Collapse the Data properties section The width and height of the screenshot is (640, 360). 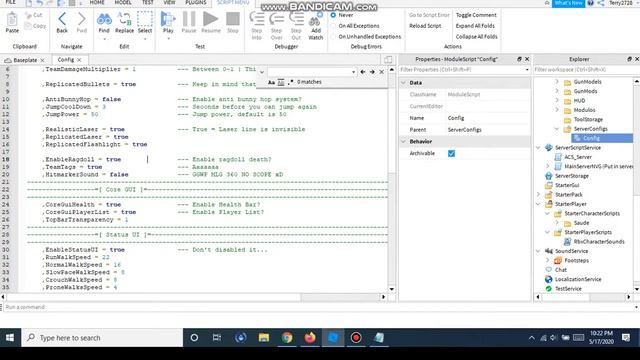point(403,83)
